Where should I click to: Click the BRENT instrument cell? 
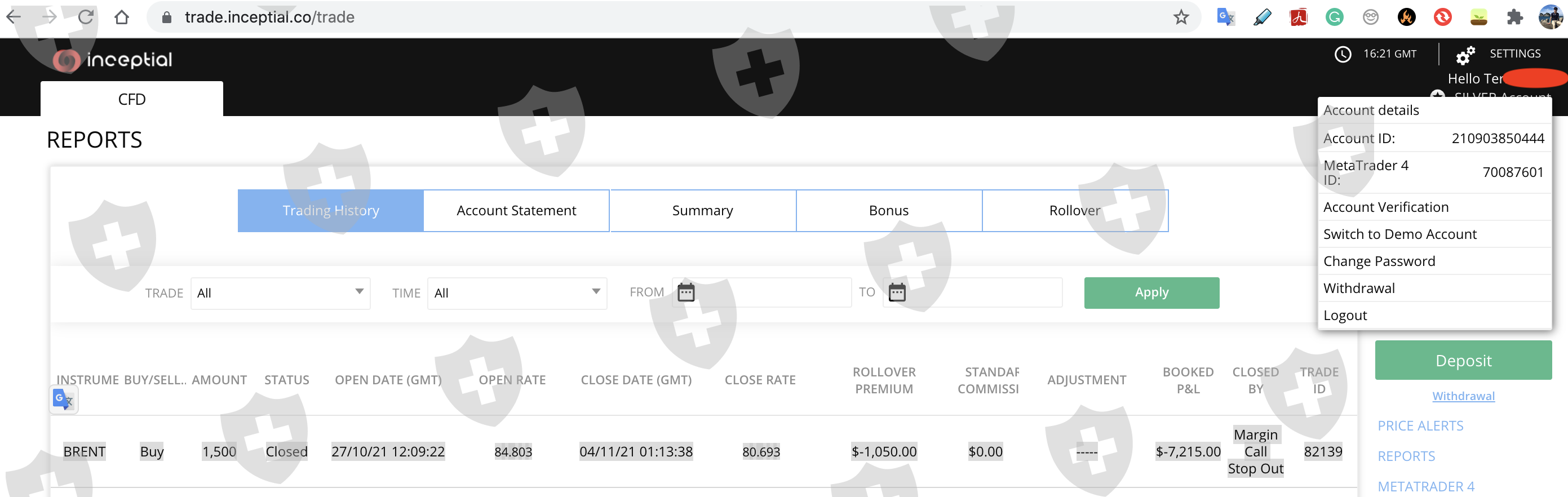(x=85, y=452)
